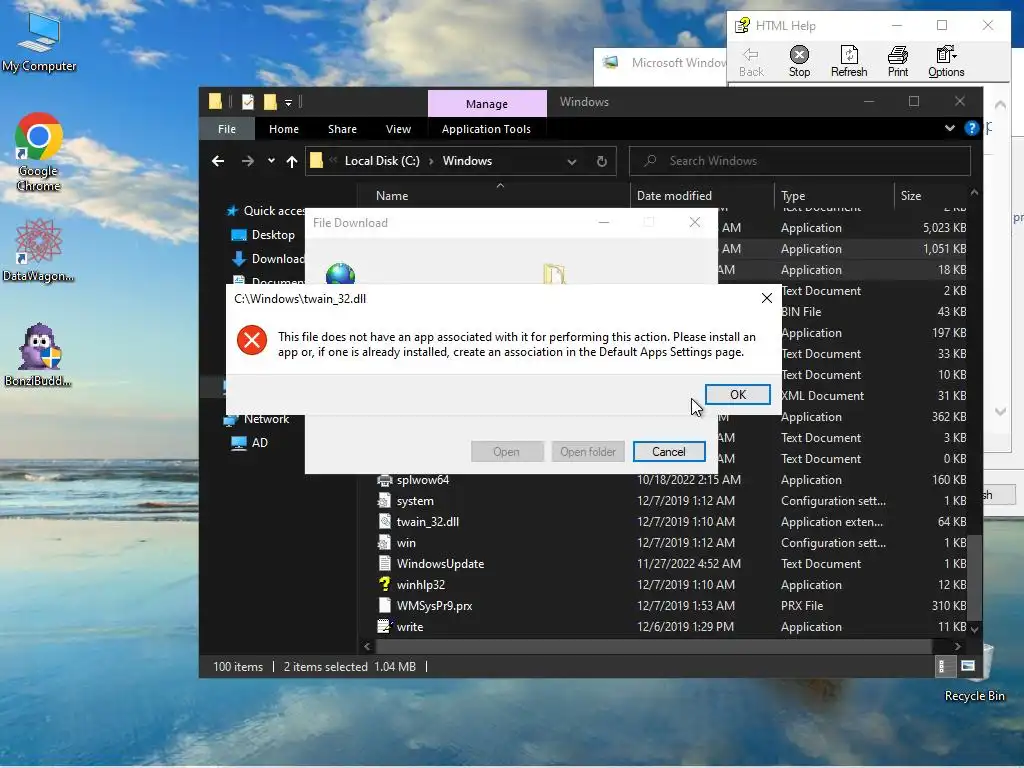Click the globe icon in the File Download window

(x=340, y=273)
